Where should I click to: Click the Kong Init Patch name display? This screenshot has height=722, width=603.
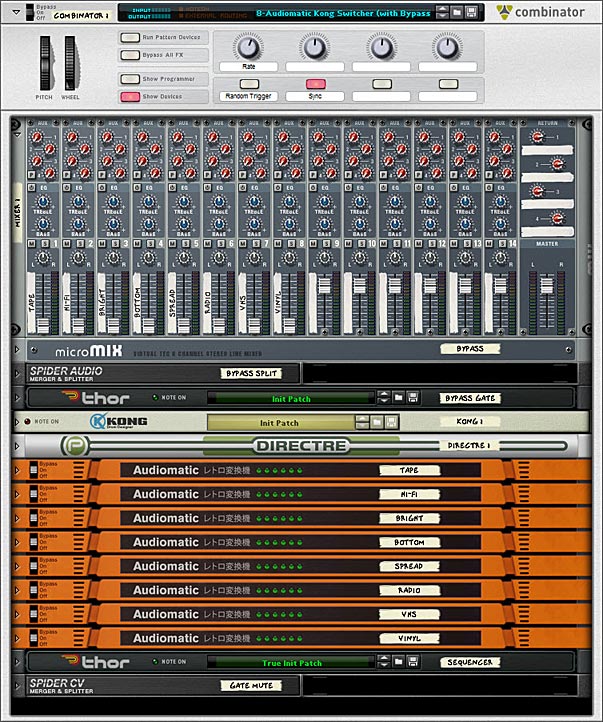[280, 422]
